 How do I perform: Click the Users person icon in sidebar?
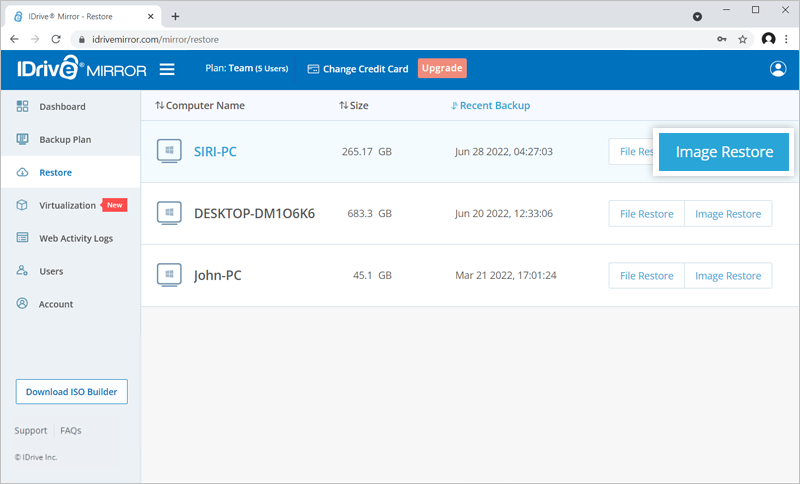(22, 270)
